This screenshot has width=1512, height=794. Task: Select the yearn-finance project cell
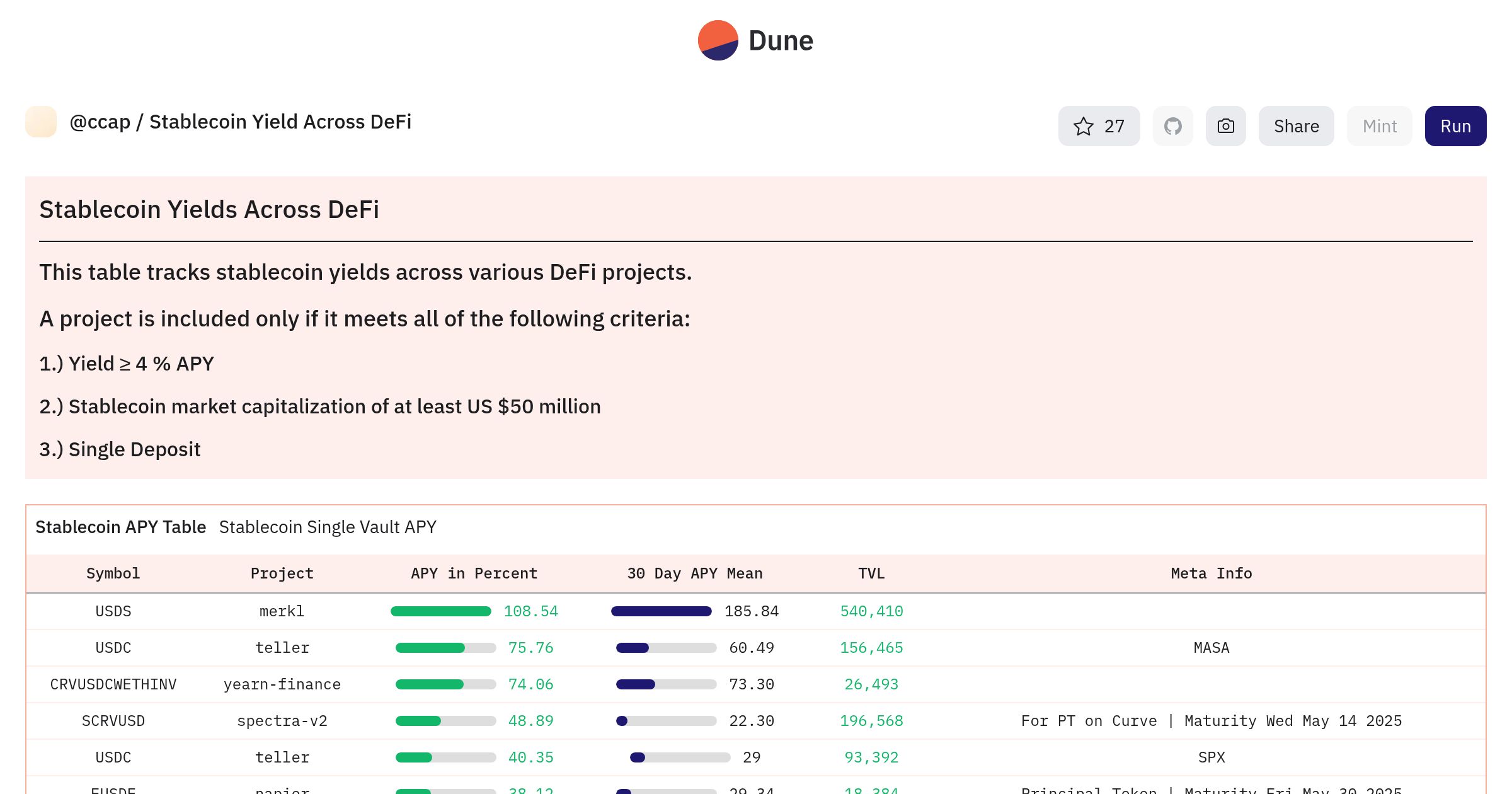click(282, 684)
